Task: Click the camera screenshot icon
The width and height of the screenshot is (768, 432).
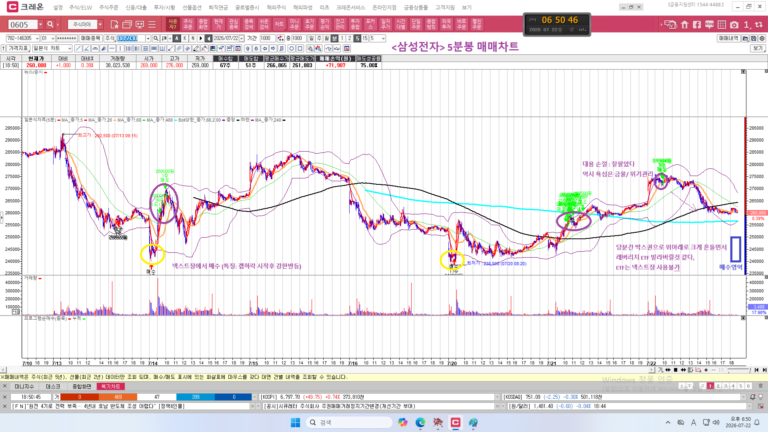Action: point(734,24)
